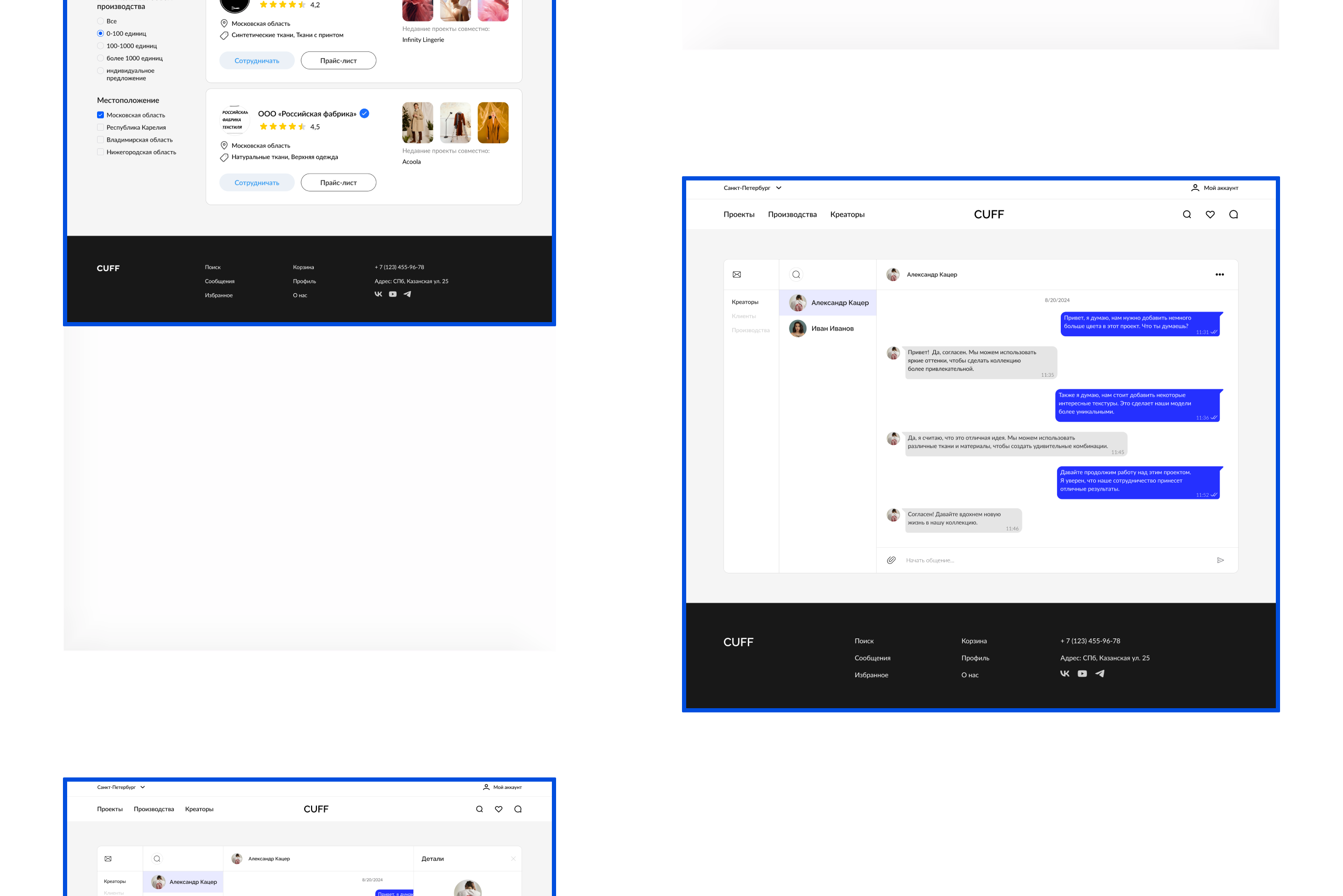Uncheck the "Московская область" checkbox
The image size is (1343, 896).
[101, 115]
